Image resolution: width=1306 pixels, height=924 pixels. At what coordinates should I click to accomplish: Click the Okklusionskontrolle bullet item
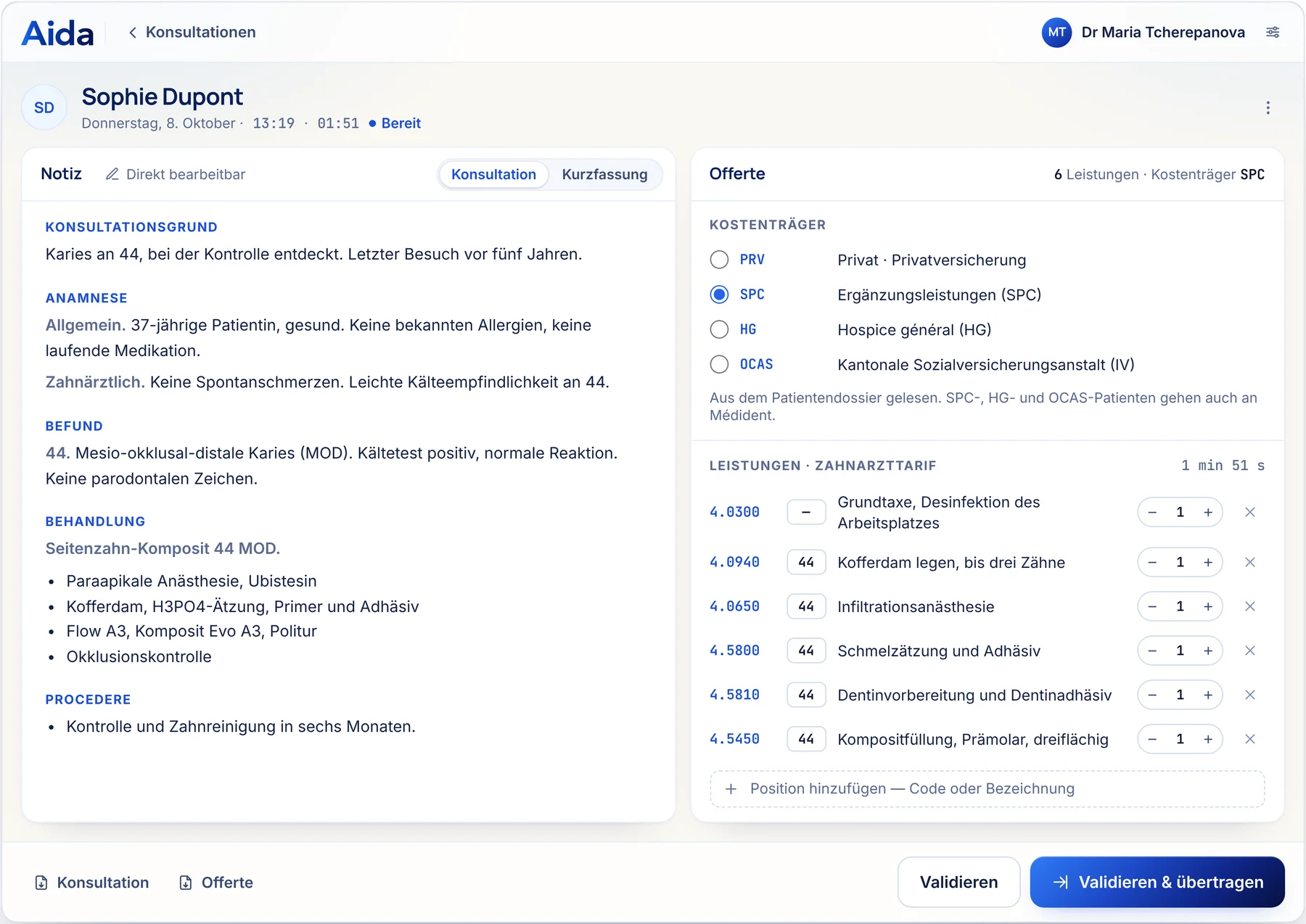[139, 656]
